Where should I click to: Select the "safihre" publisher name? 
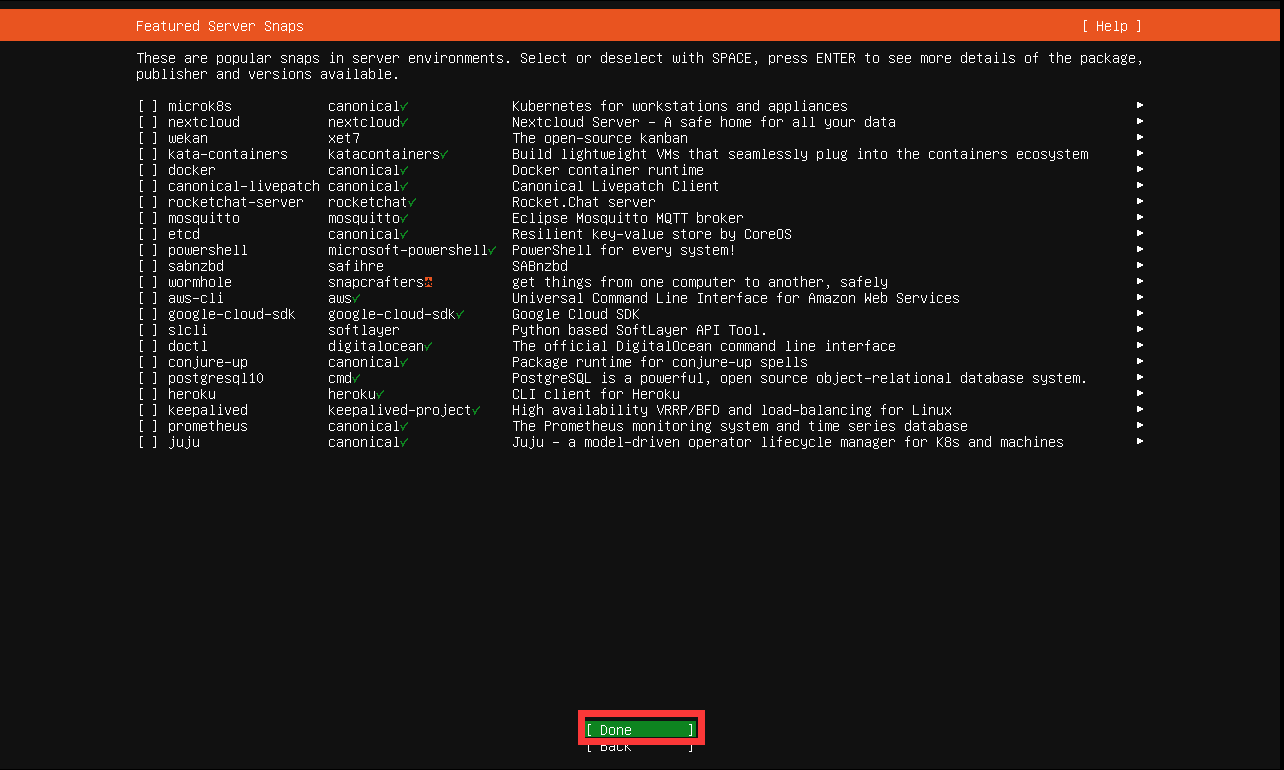click(356, 266)
